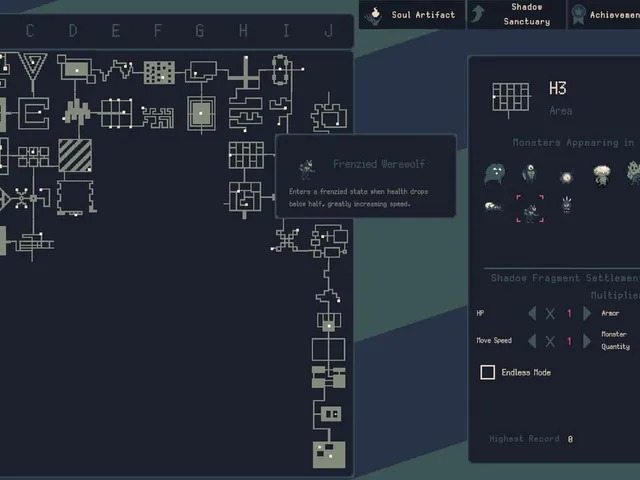Open the Soul Artifact tab

(411, 15)
